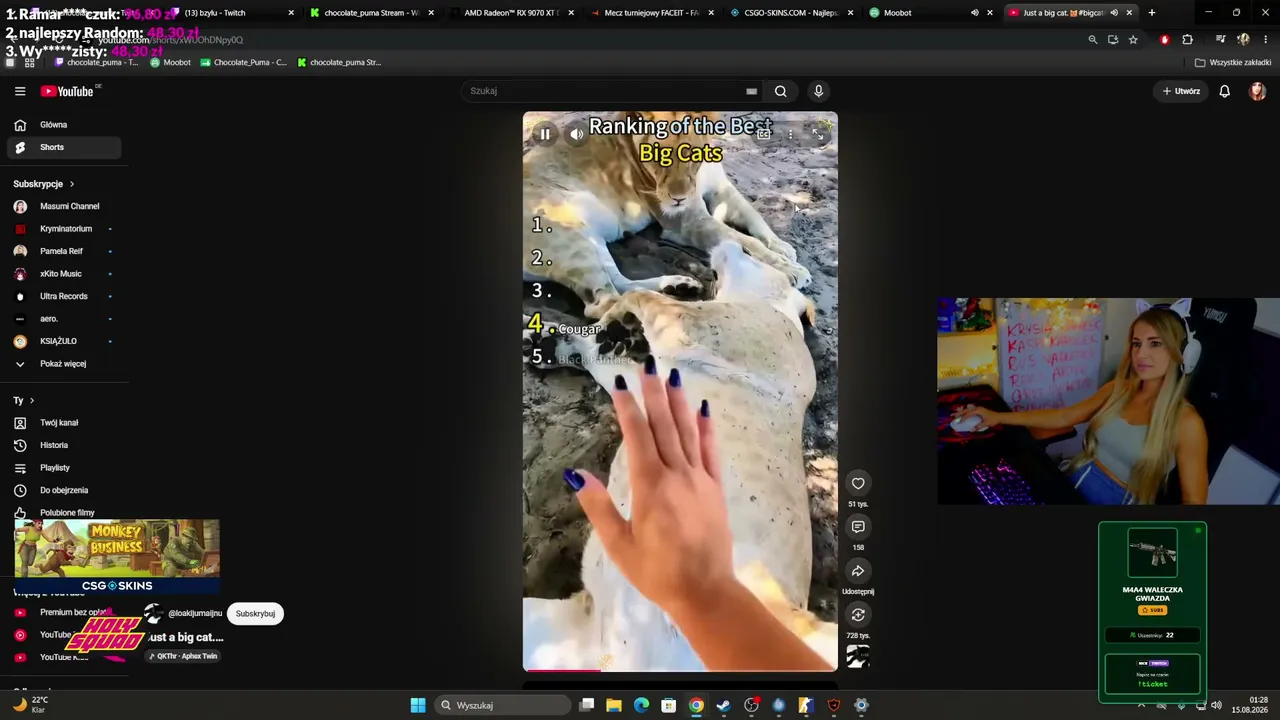Open Playlisty
Viewport: 1280px width, 720px height.
click(x=65, y=468)
